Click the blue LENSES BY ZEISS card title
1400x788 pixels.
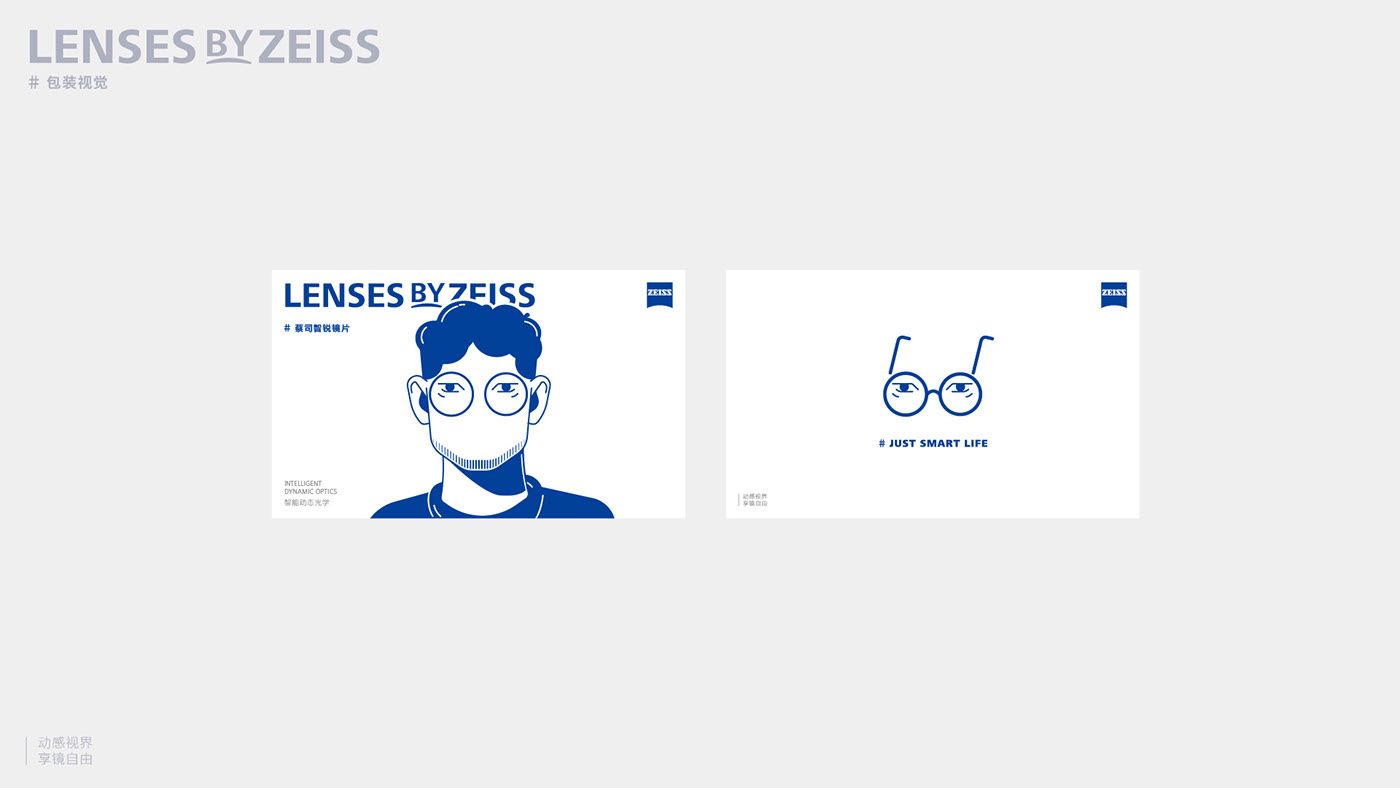pyautogui.click(x=409, y=294)
